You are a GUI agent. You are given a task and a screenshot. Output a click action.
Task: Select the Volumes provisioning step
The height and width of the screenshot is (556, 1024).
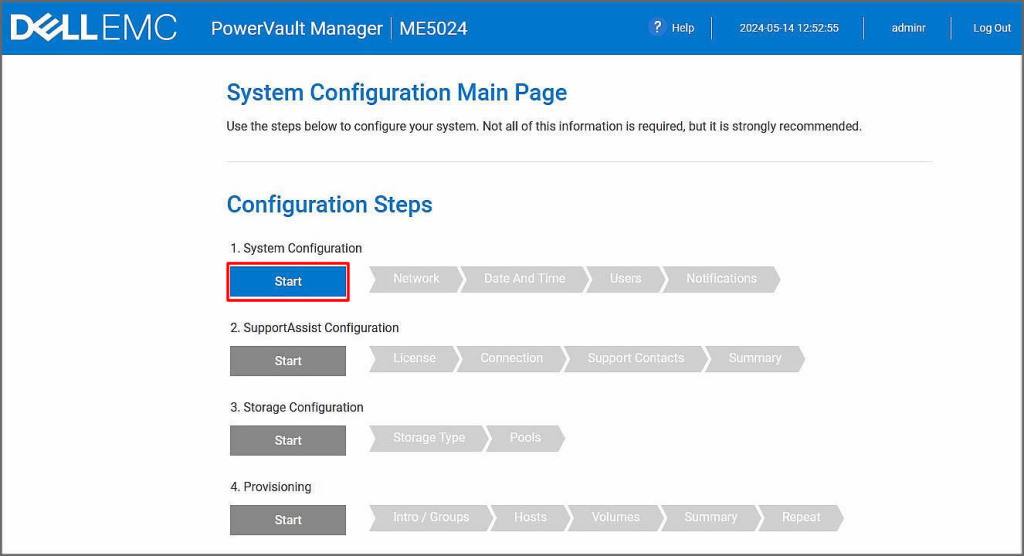pyautogui.click(x=615, y=517)
